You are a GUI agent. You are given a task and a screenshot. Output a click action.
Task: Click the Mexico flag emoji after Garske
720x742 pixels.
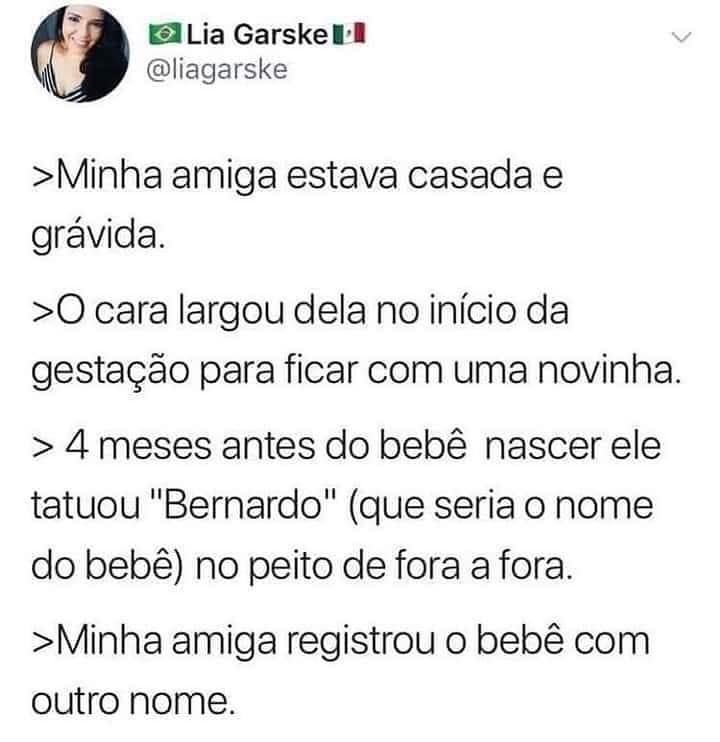coord(349,34)
